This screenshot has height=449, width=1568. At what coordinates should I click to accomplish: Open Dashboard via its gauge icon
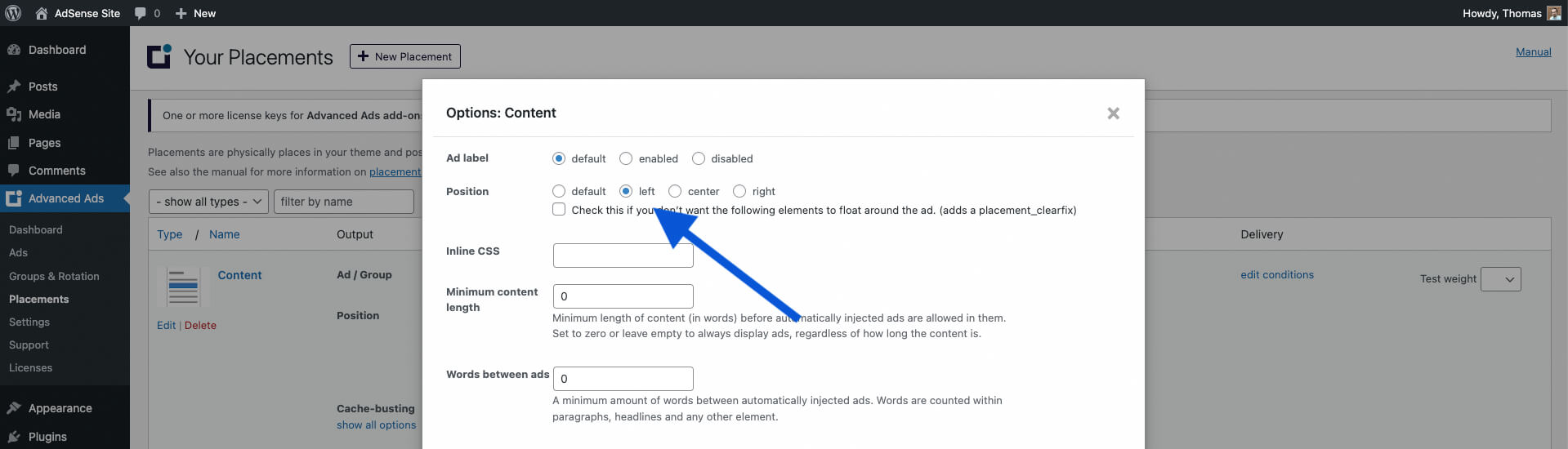(14, 50)
